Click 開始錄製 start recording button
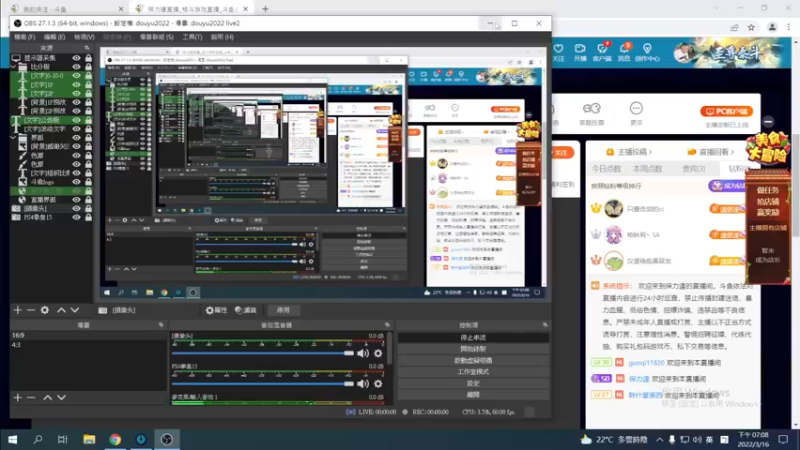Screen dimensions: 800x450 pyautogui.click(x=473, y=349)
